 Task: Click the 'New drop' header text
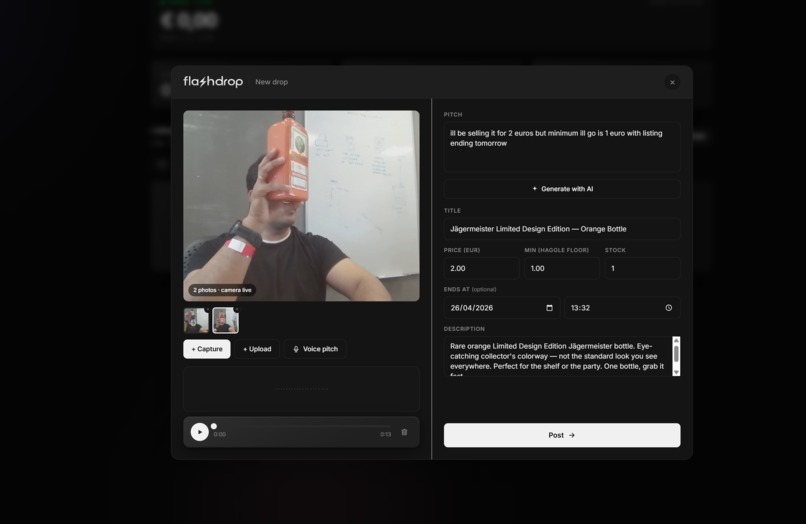(271, 82)
